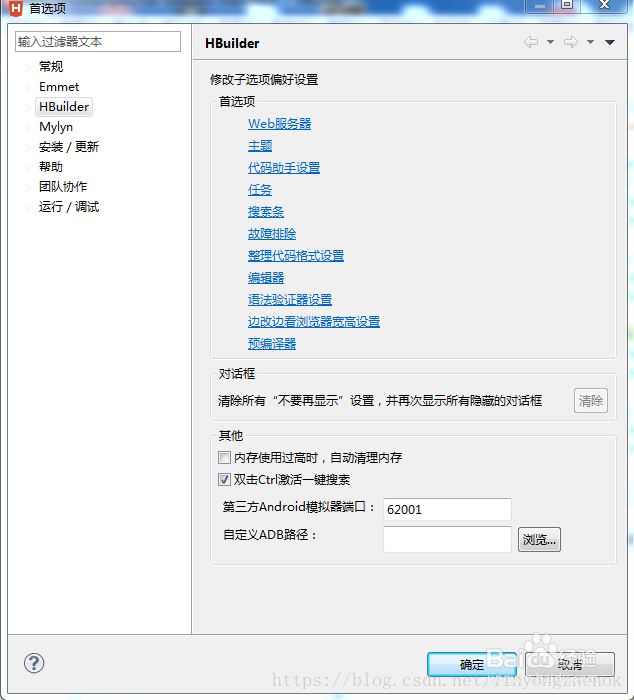Expand the Mylyn tree node
Screen dimensions: 634x700
[28, 127]
